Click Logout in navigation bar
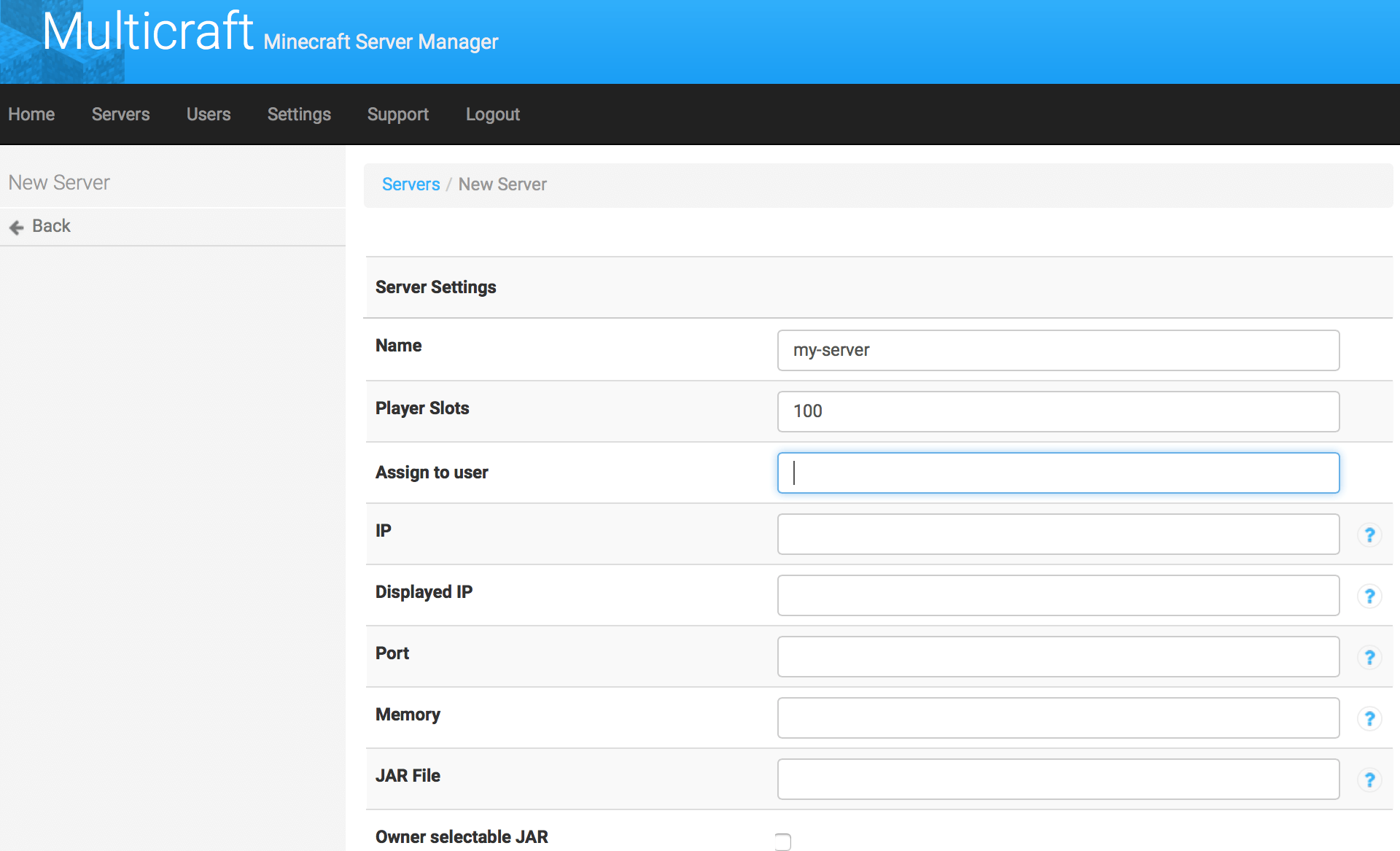 [x=493, y=114]
